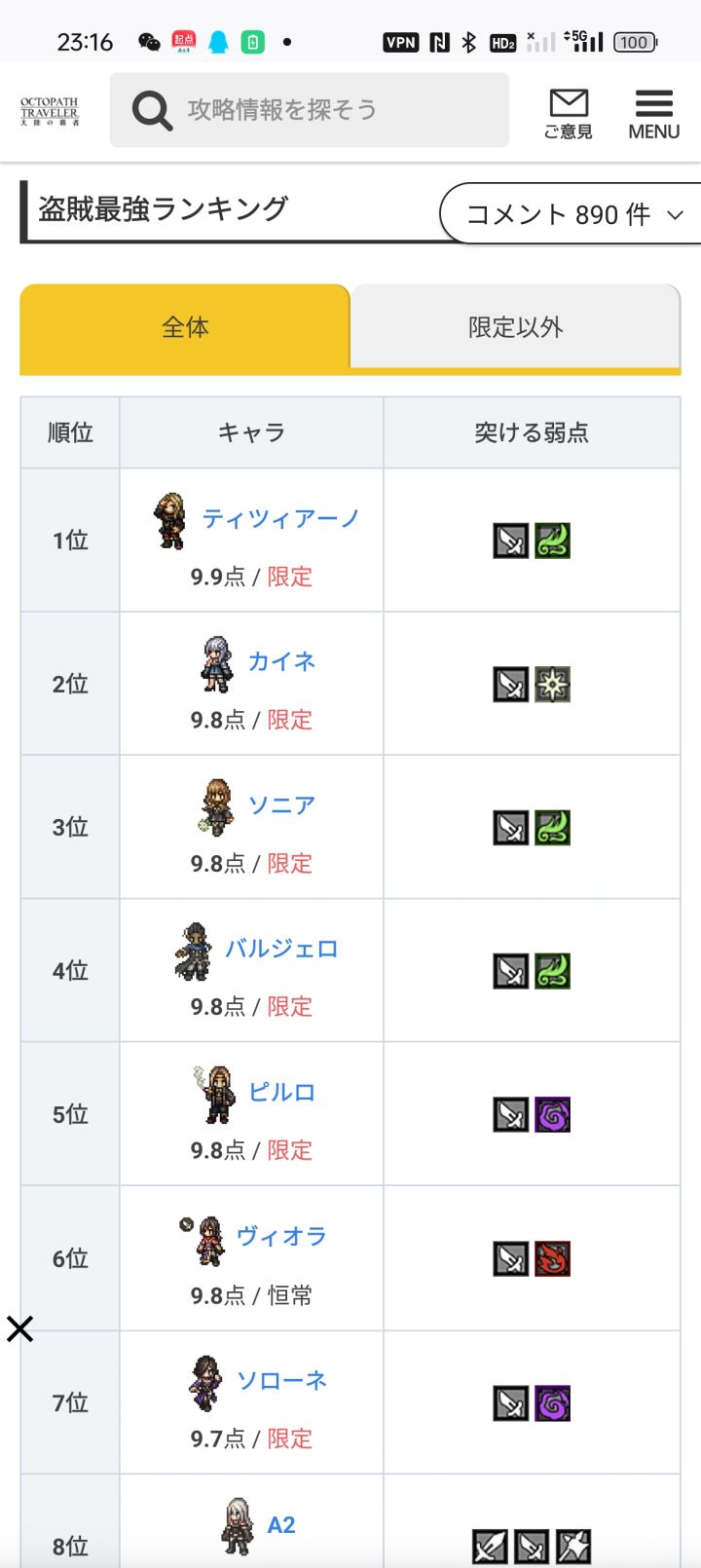Tap the Octopath Traveler site logo
This screenshot has height=1568, width=701.
point(50,111)
